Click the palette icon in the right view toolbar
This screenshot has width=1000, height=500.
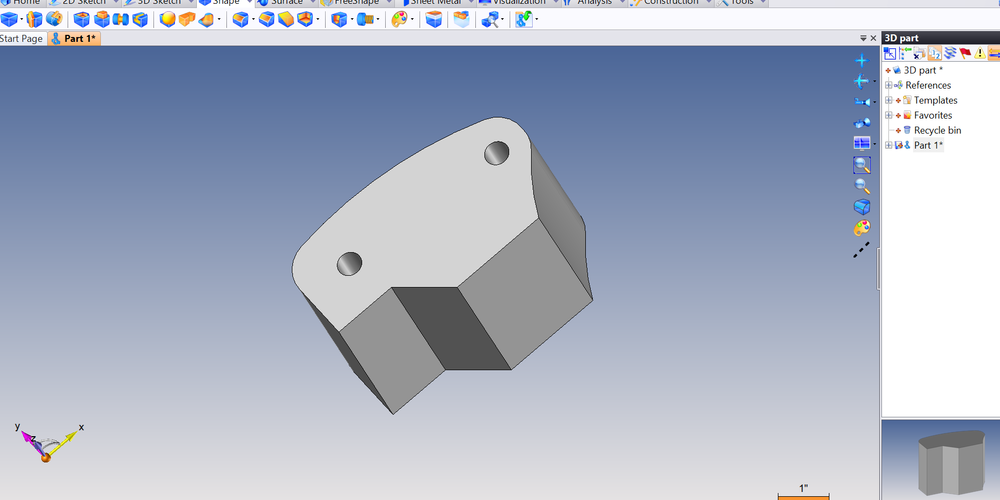861,228
